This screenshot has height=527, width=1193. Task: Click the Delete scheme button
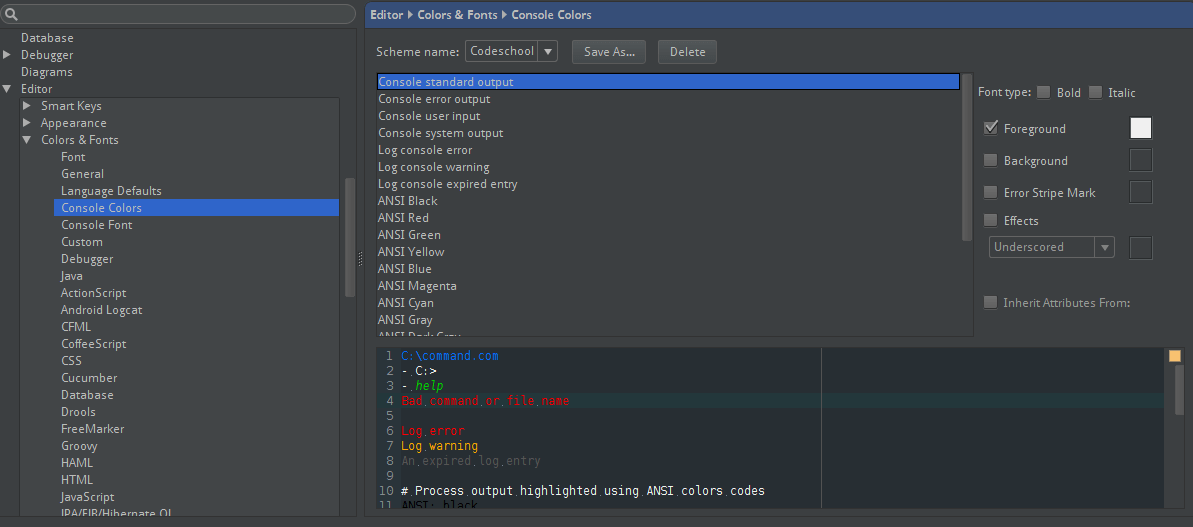pyautogui.click(x=687, y=52)
